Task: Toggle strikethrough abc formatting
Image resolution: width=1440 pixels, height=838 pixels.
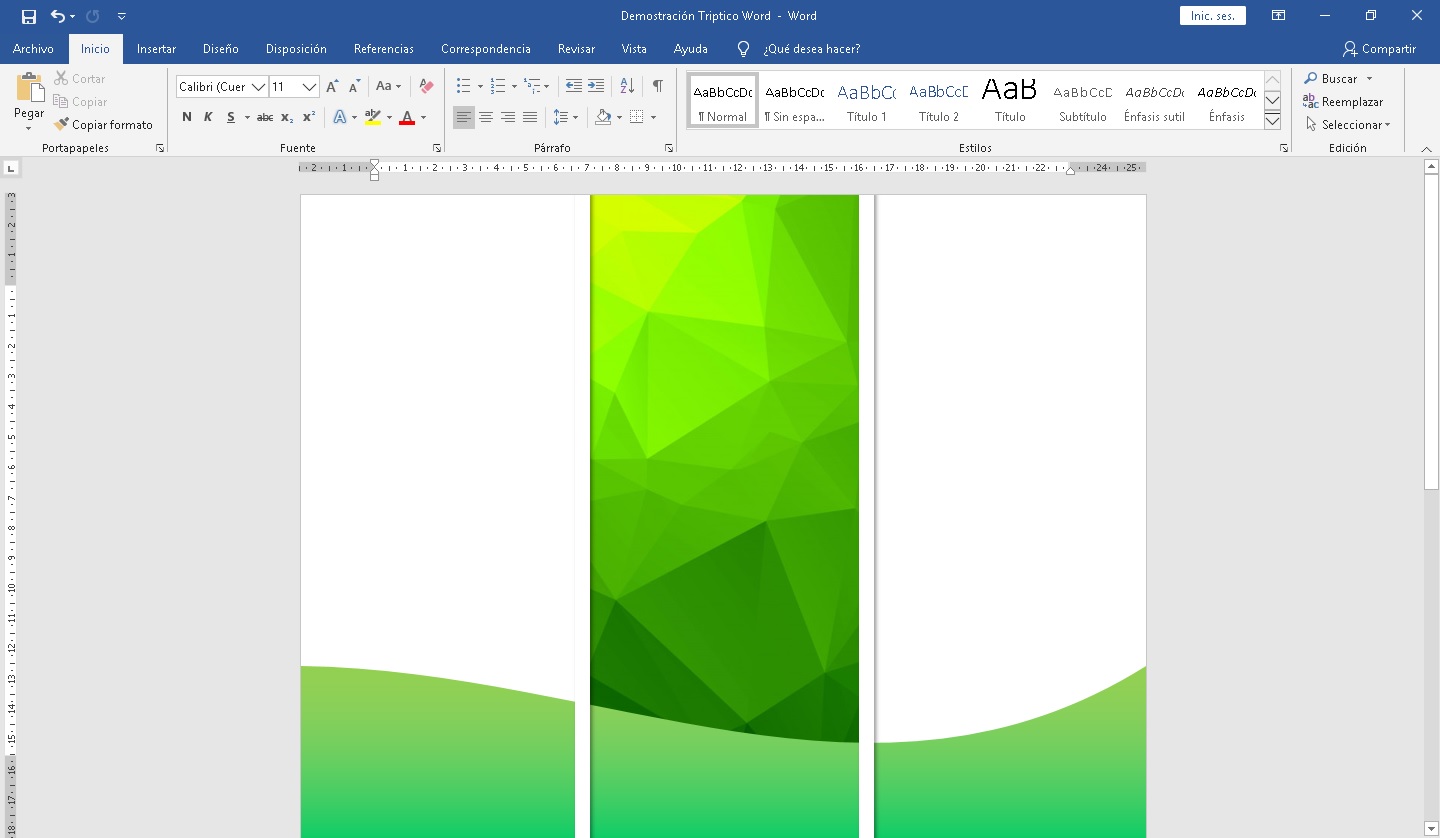Action: (x=265, y=117)
